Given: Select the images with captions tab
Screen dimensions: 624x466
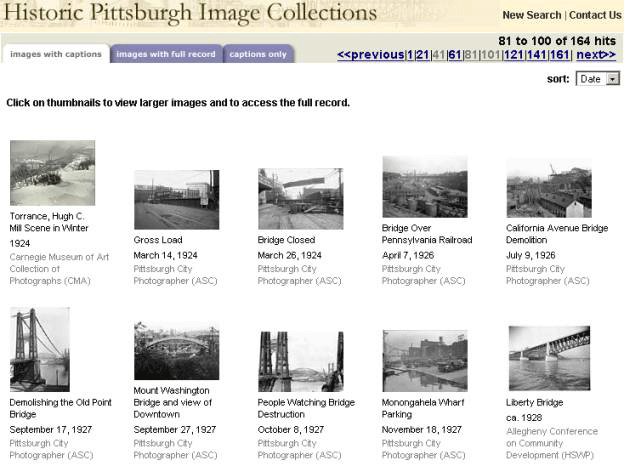Looking at the screenshot, I should click(x=56, y=54).
